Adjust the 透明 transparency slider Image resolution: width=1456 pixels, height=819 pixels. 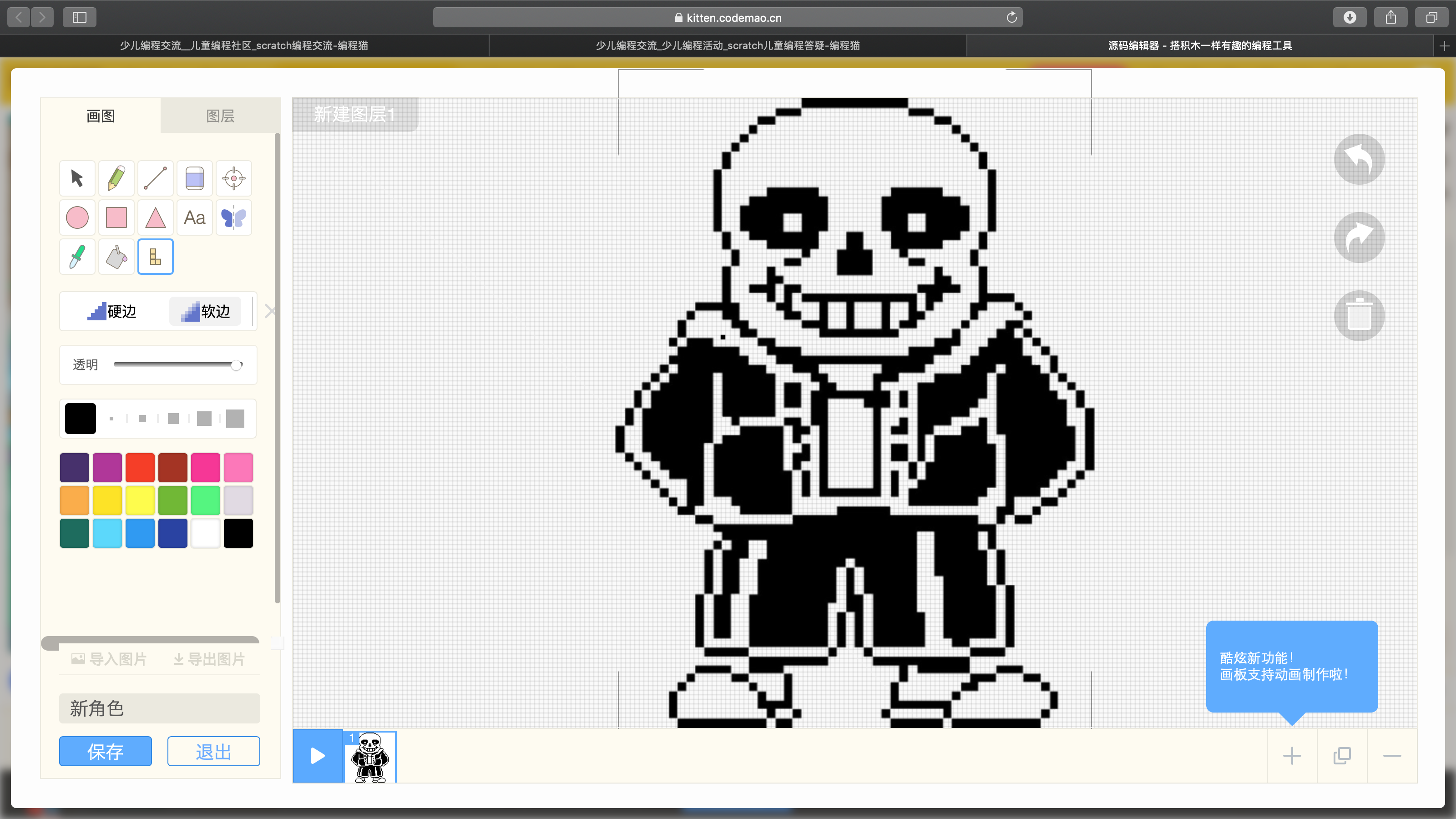(178, 364)
